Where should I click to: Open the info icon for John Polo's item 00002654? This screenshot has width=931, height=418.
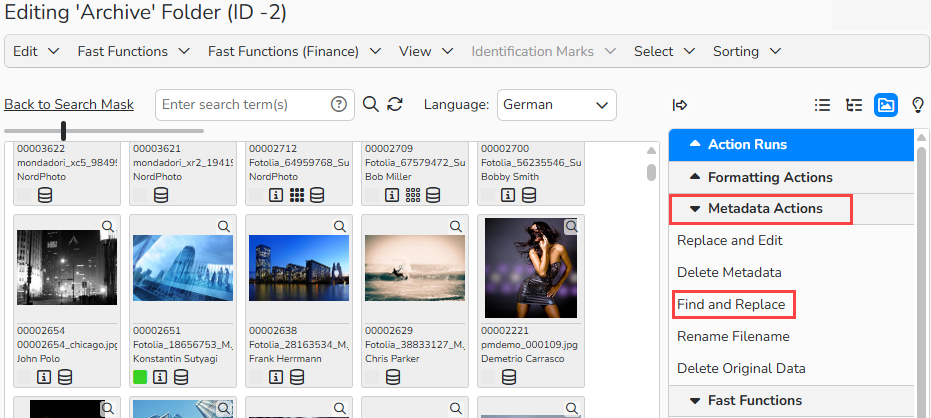[x=43, y=377]
